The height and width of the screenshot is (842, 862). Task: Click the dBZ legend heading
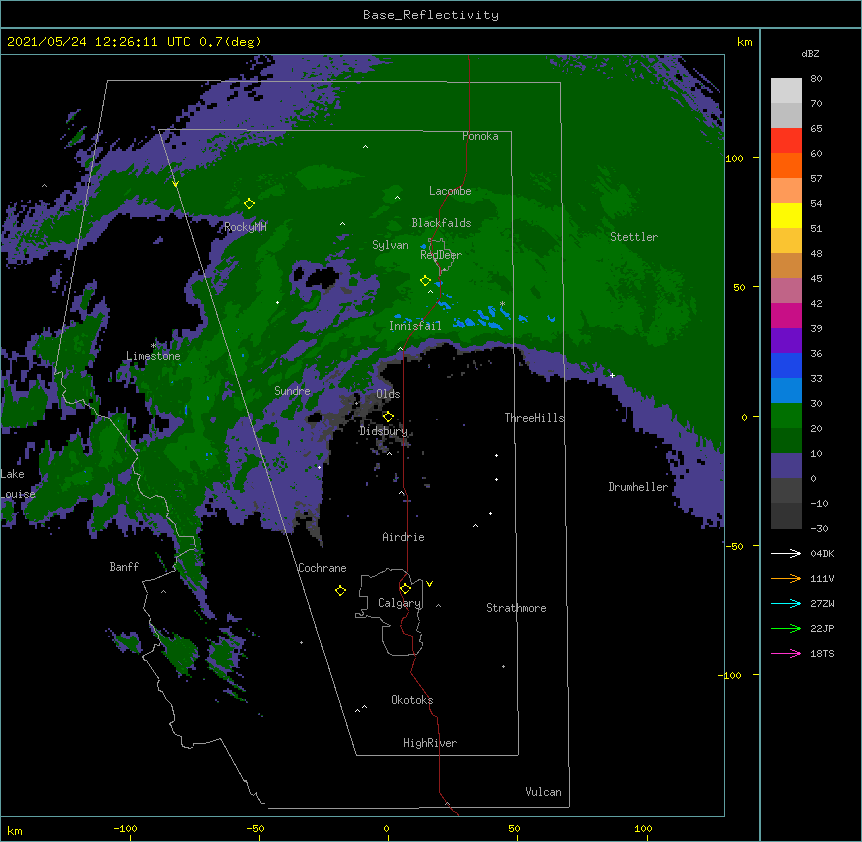810,54
